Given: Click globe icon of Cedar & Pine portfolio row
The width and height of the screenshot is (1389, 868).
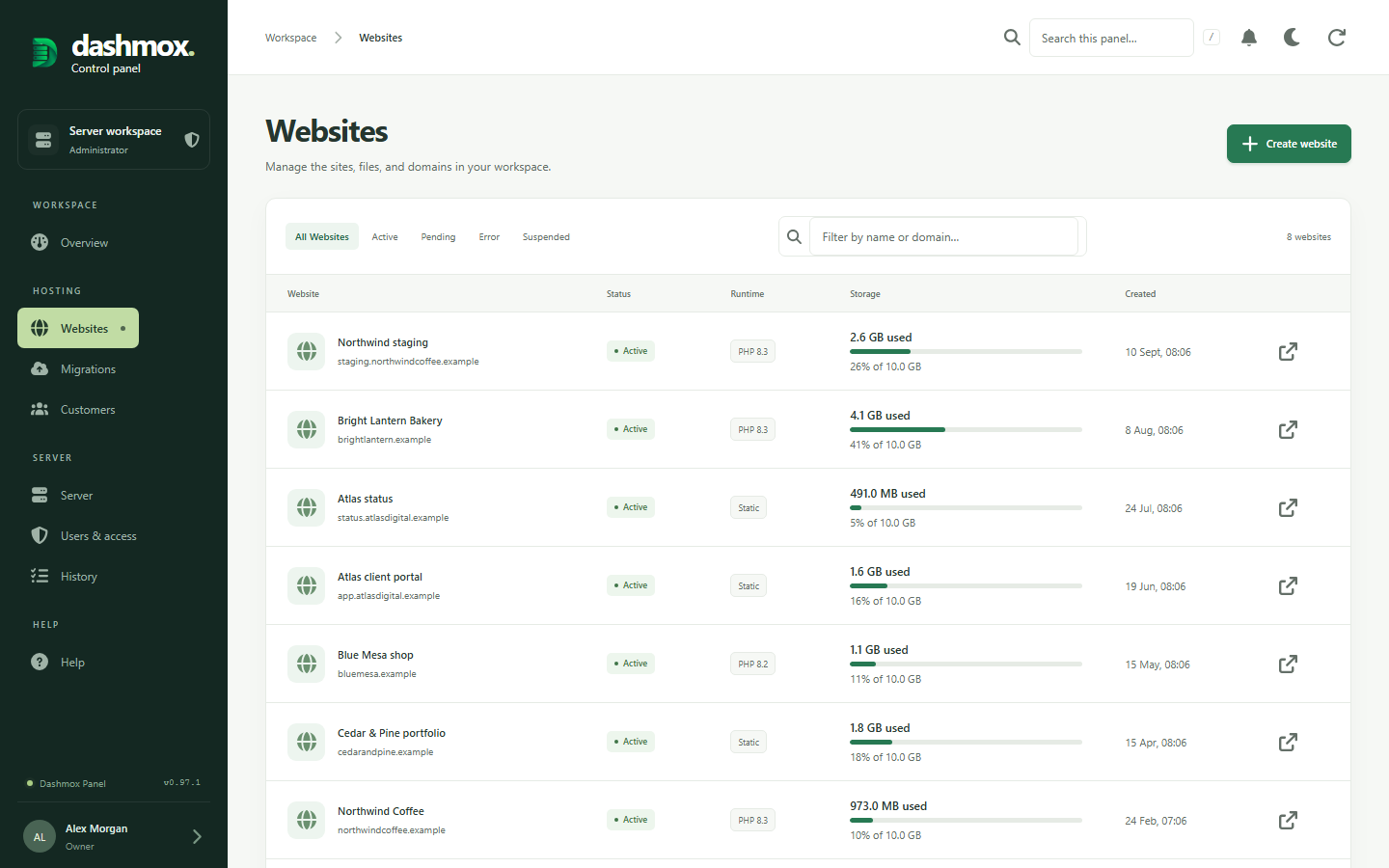Looking at the screenshot, I should coord(307,743).
